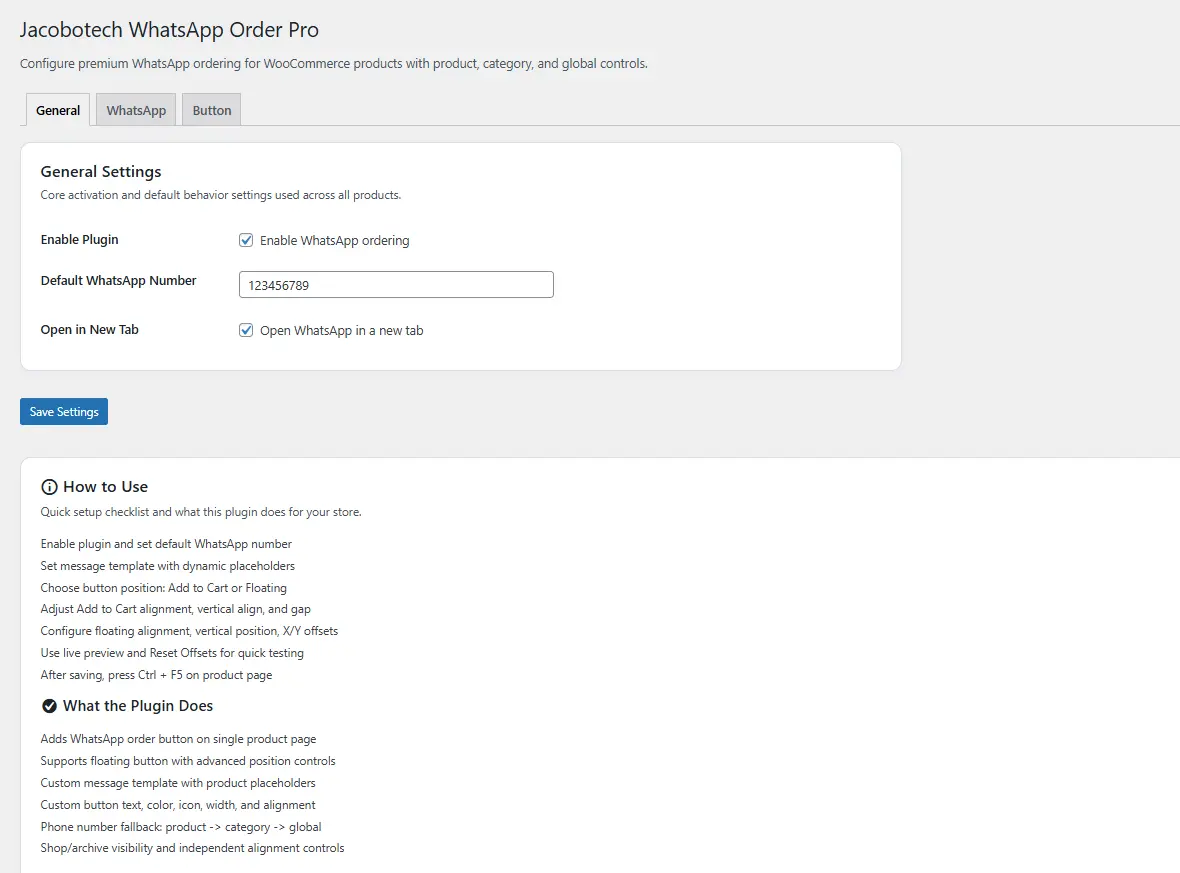Uncheck the Open WhatsApp in a new tab checkbox

tap(246, 330)
